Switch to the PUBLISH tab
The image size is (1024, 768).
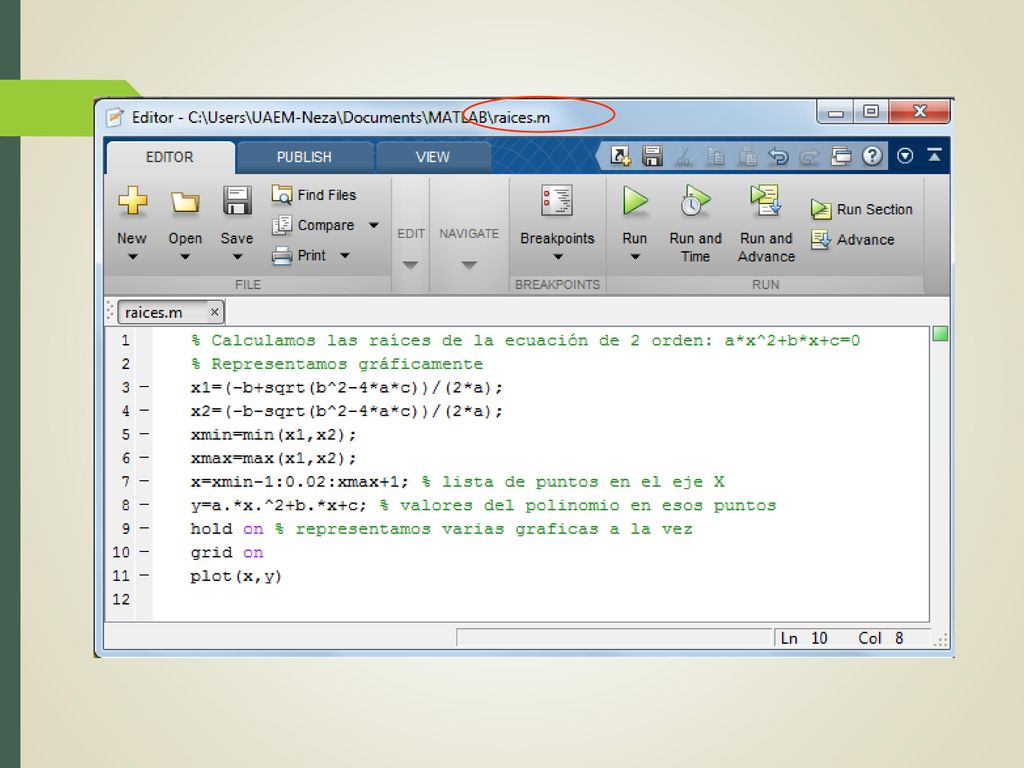(x=304, y=157)
